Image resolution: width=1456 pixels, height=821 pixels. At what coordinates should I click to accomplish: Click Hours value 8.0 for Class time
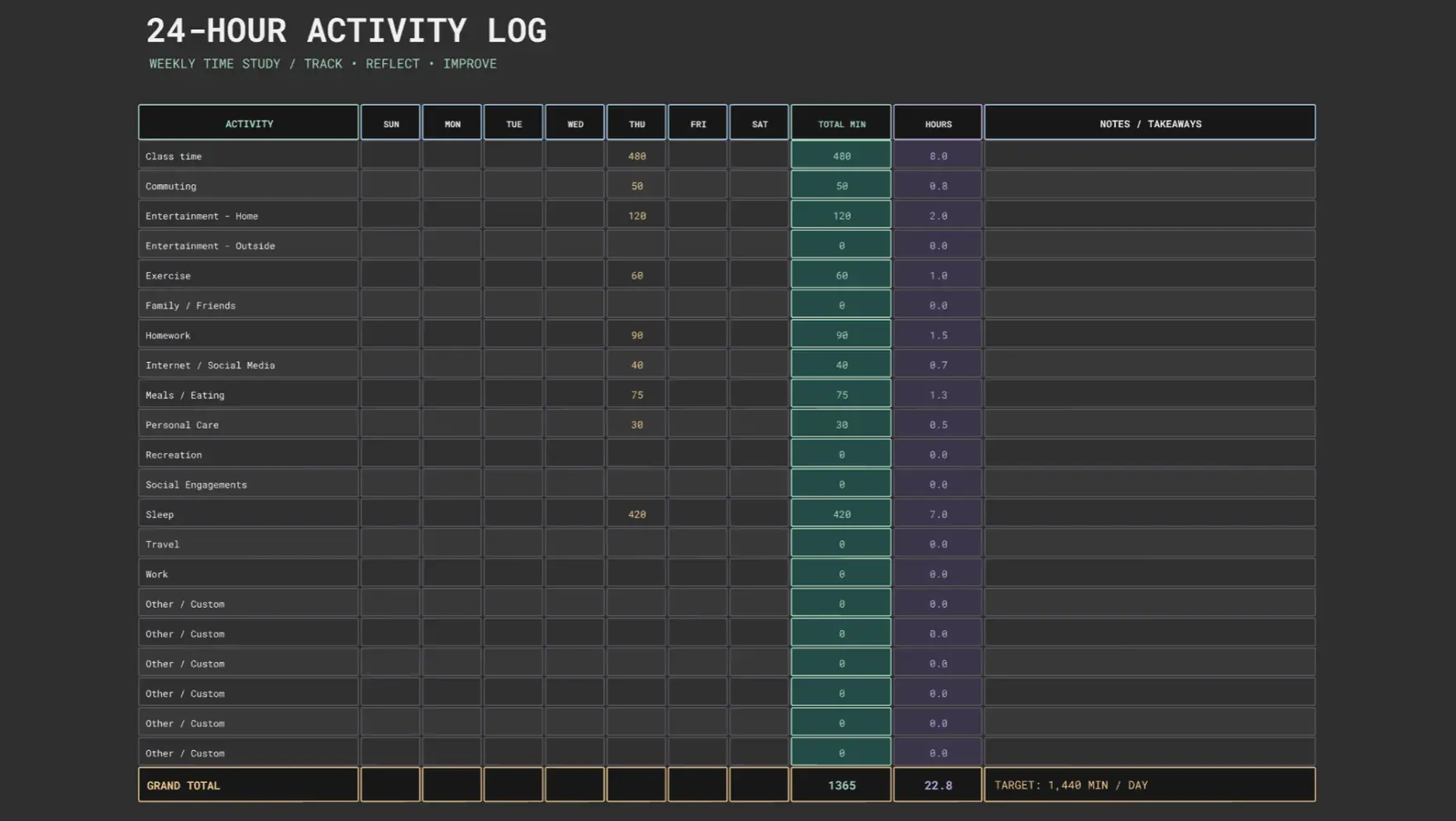tap(938, 155)
